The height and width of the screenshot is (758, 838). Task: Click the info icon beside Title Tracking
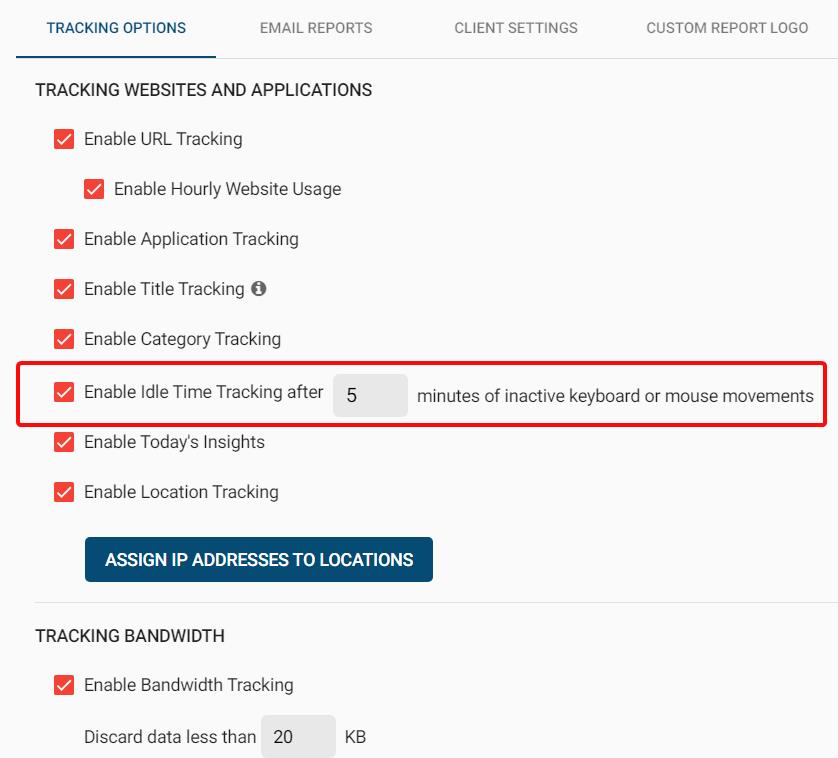click(259, 289)
